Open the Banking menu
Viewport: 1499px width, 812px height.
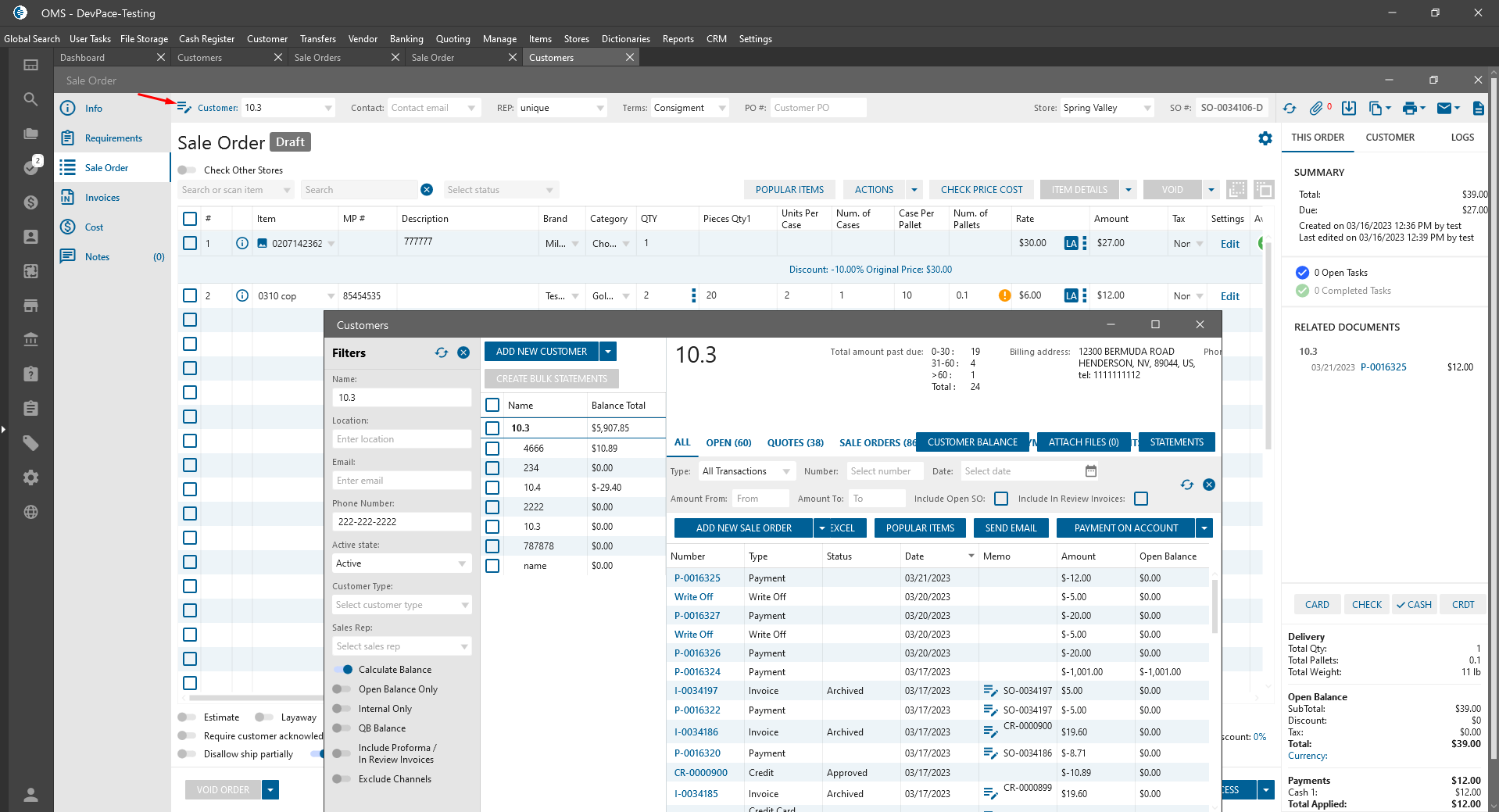click(x=406, y=39)
